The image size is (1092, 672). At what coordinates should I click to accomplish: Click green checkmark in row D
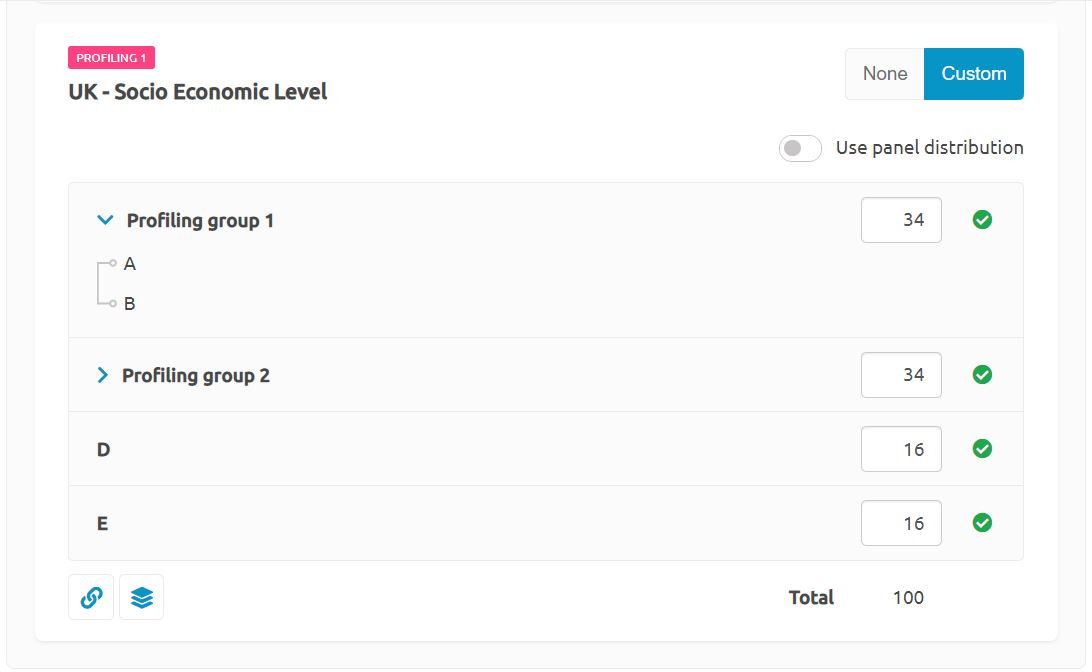click(982, 449)
